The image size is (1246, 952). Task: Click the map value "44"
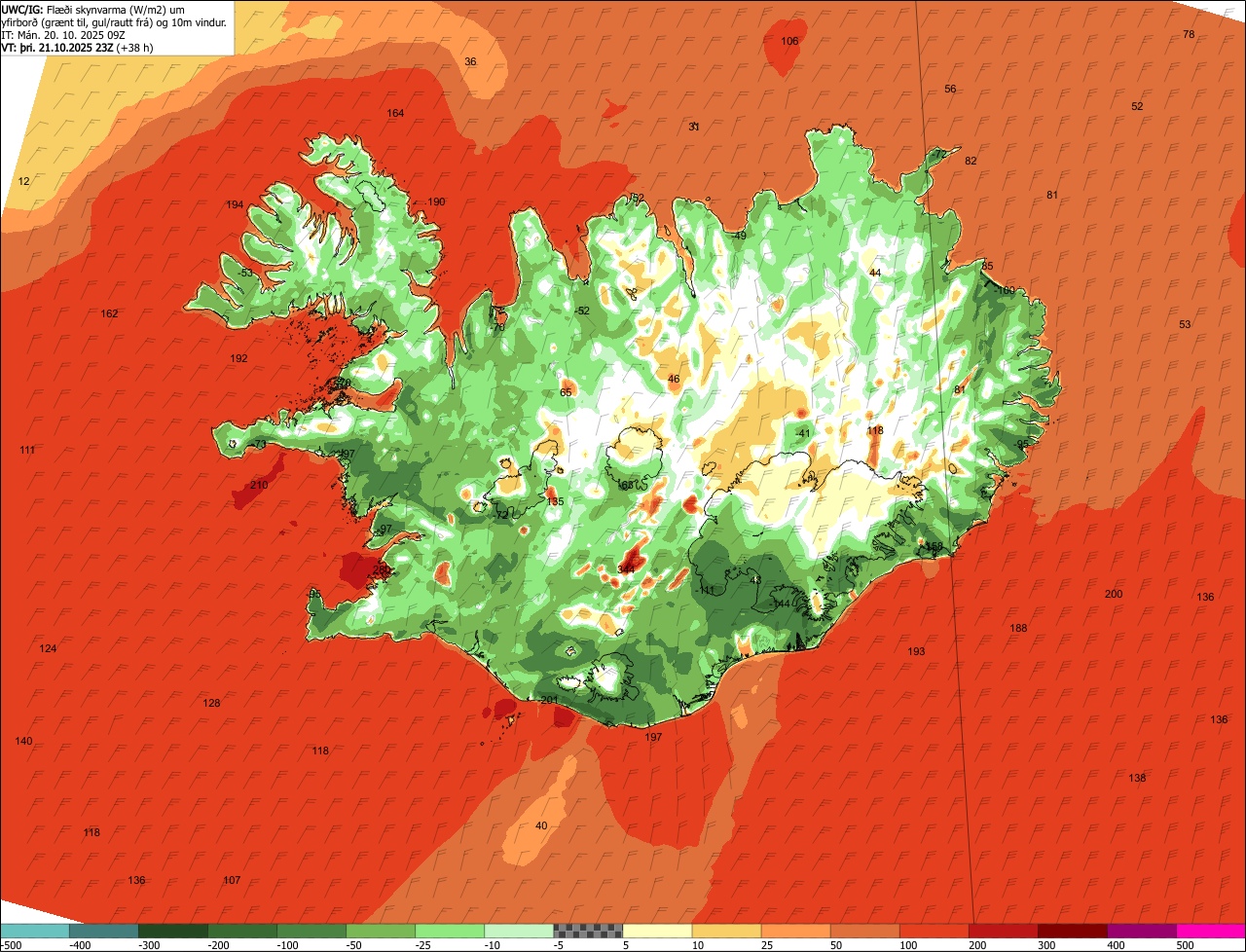click(x=875, y=273)
